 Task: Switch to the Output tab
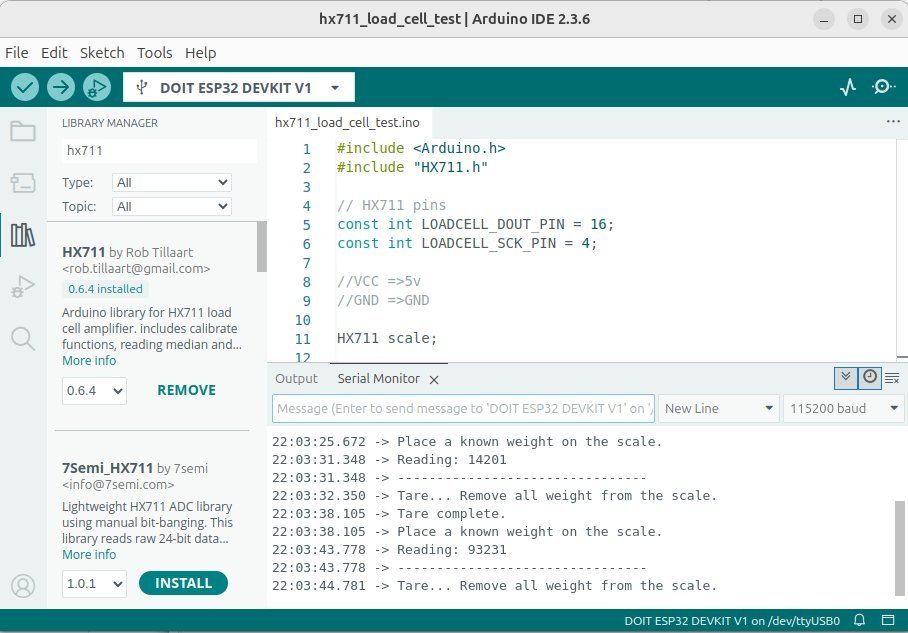coord(296,379)
